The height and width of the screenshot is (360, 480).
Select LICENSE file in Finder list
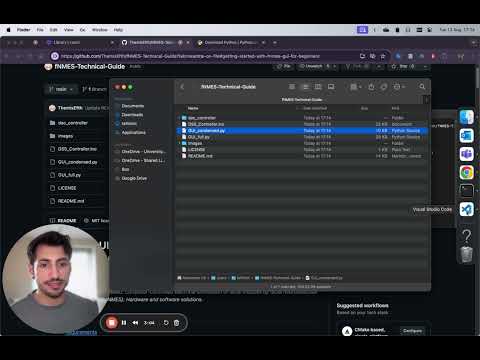[x=302, y=149]
